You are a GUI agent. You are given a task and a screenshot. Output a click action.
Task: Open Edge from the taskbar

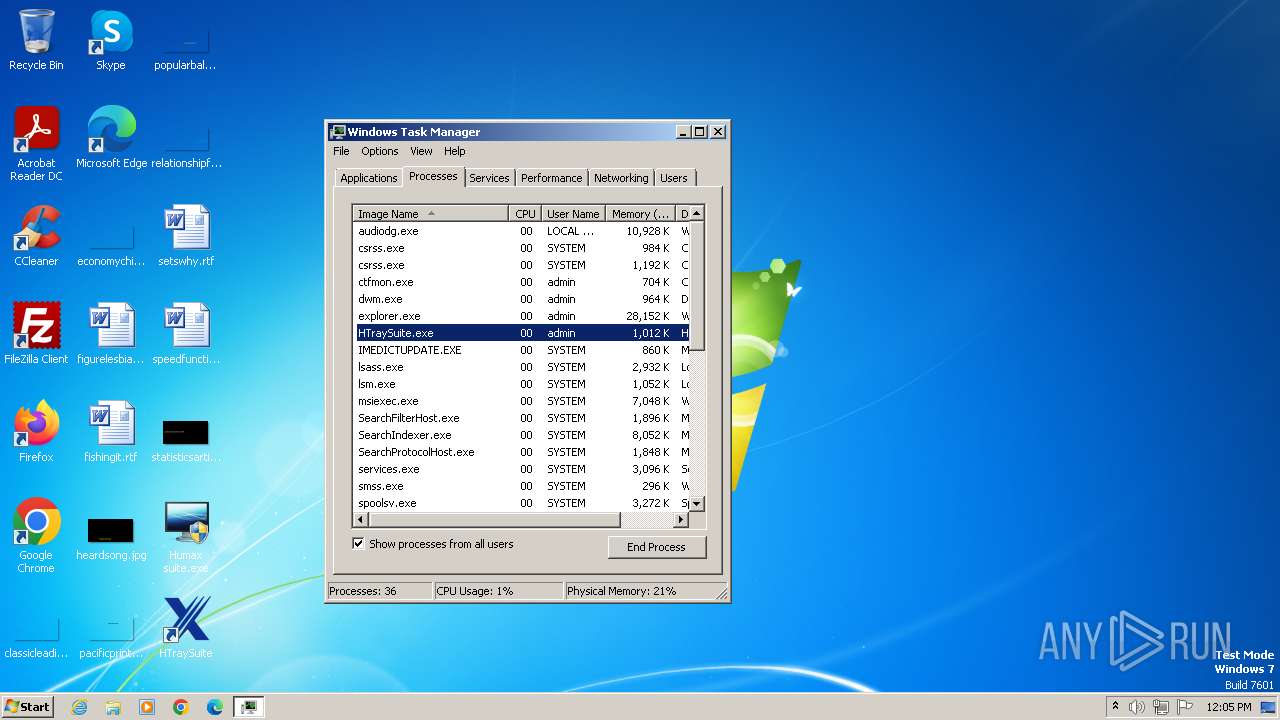pyautogui.click(x=215, y=707)
